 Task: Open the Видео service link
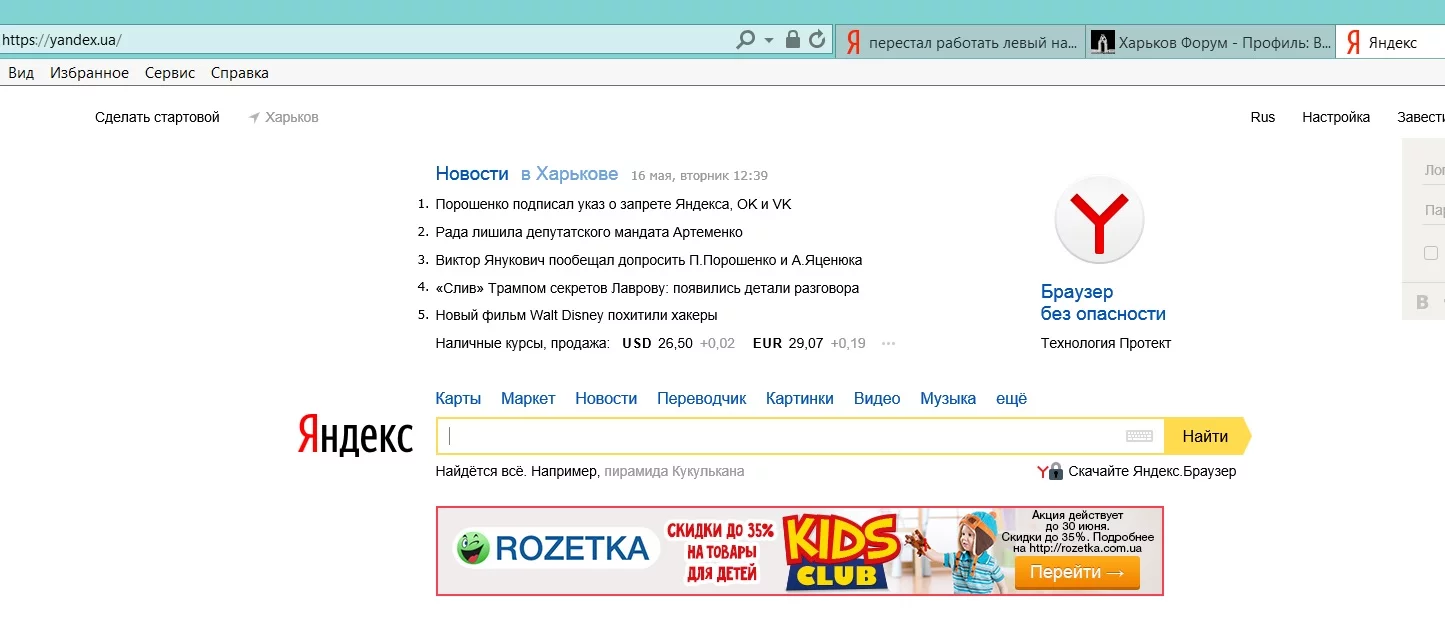(877, 398)
